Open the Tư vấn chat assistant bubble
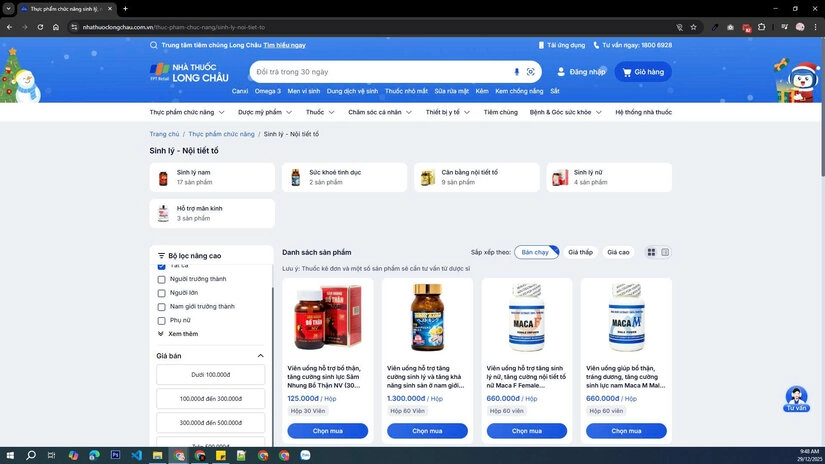825x464 pixels. tap(796, 399)
